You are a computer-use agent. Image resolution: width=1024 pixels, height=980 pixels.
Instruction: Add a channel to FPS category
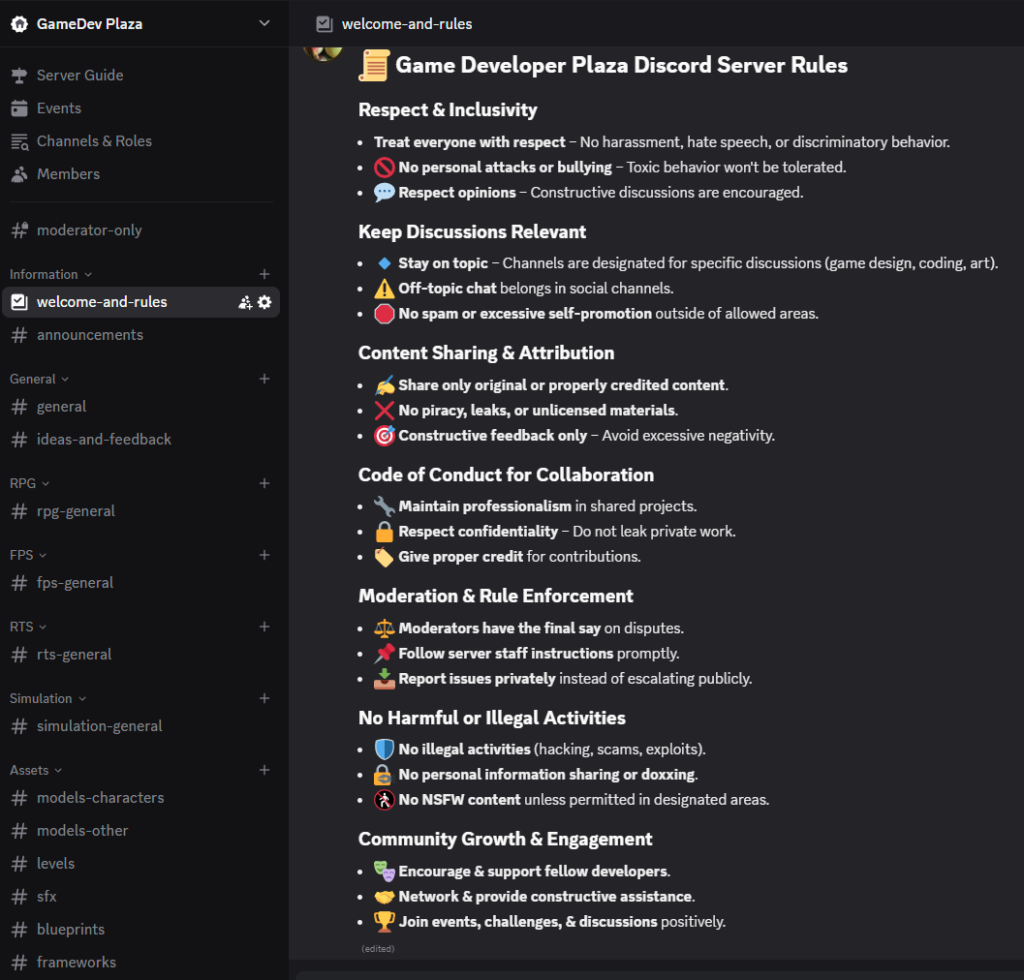tap(264, 555)
